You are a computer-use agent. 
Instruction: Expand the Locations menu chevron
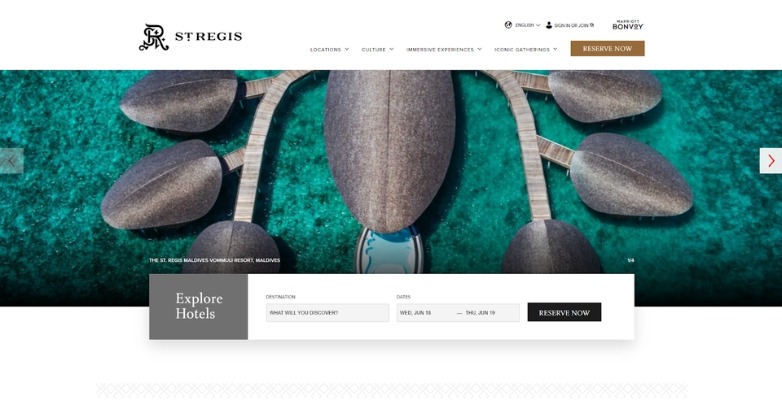(x=347, y=49)
